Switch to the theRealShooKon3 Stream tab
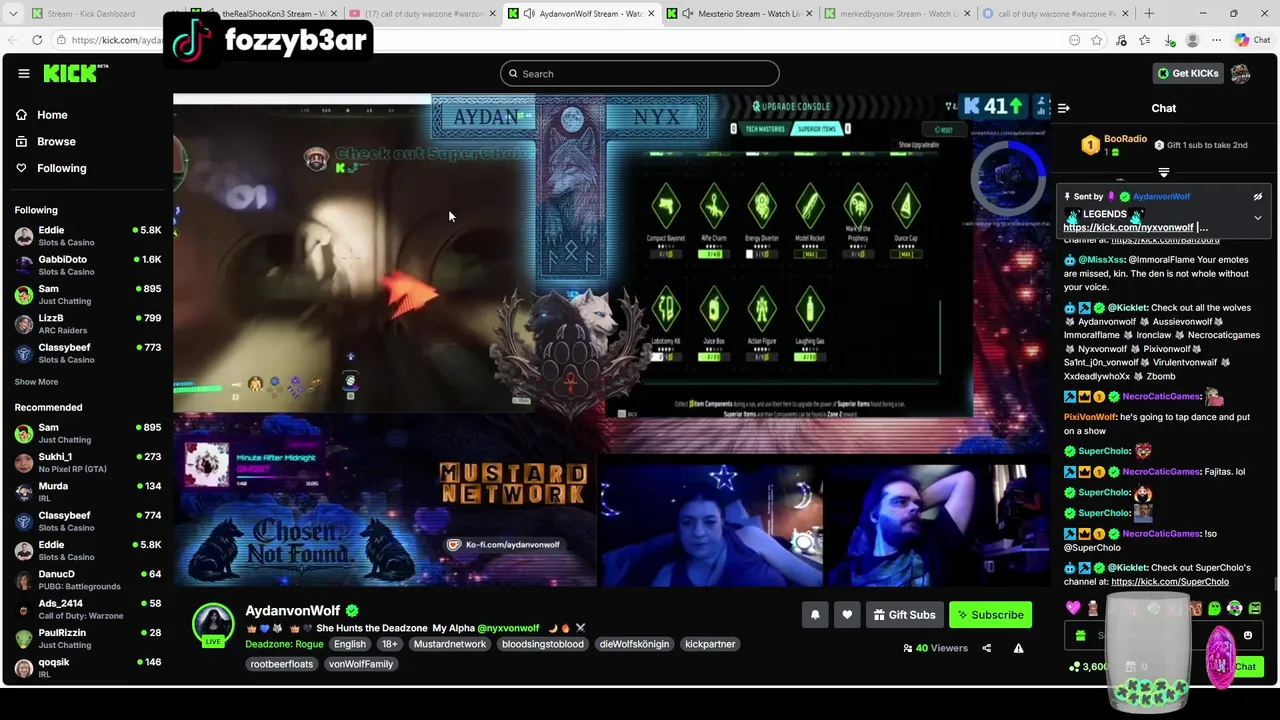 coord(263,14)
